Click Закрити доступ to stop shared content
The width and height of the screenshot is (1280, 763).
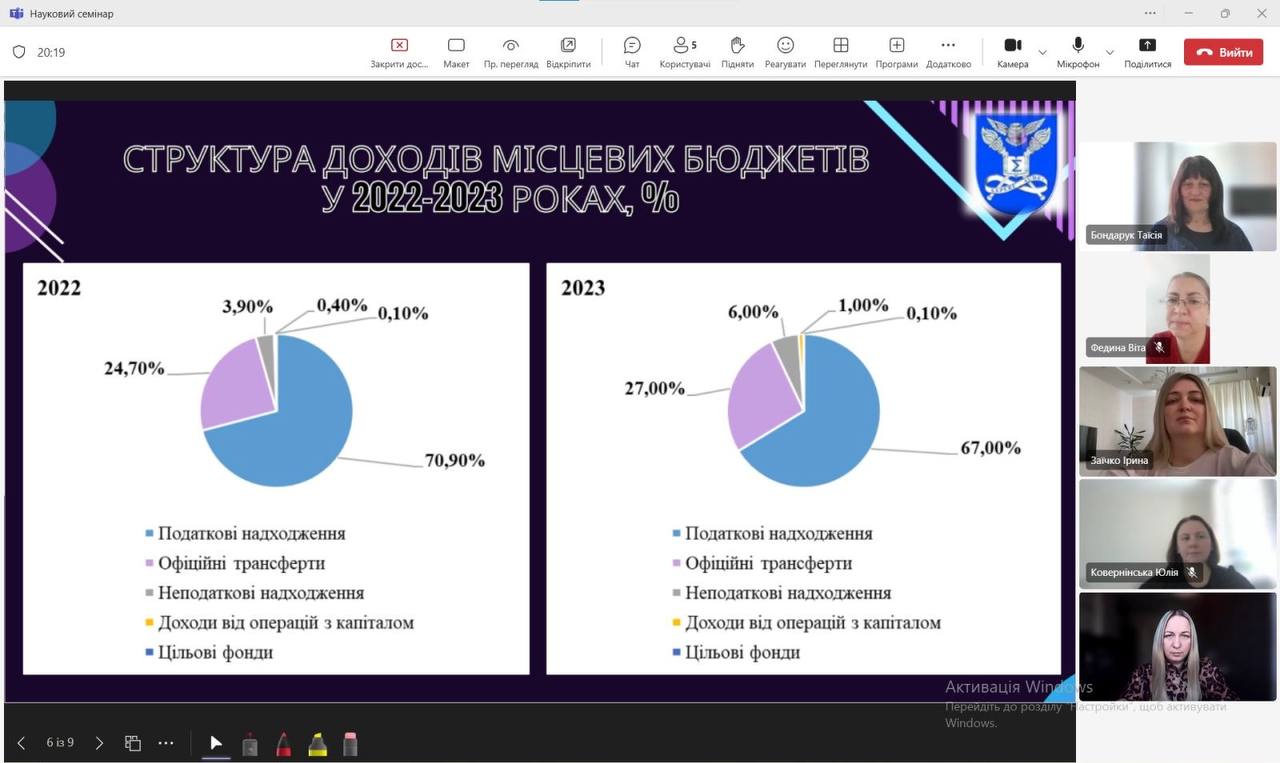click(x=399, y=52)
